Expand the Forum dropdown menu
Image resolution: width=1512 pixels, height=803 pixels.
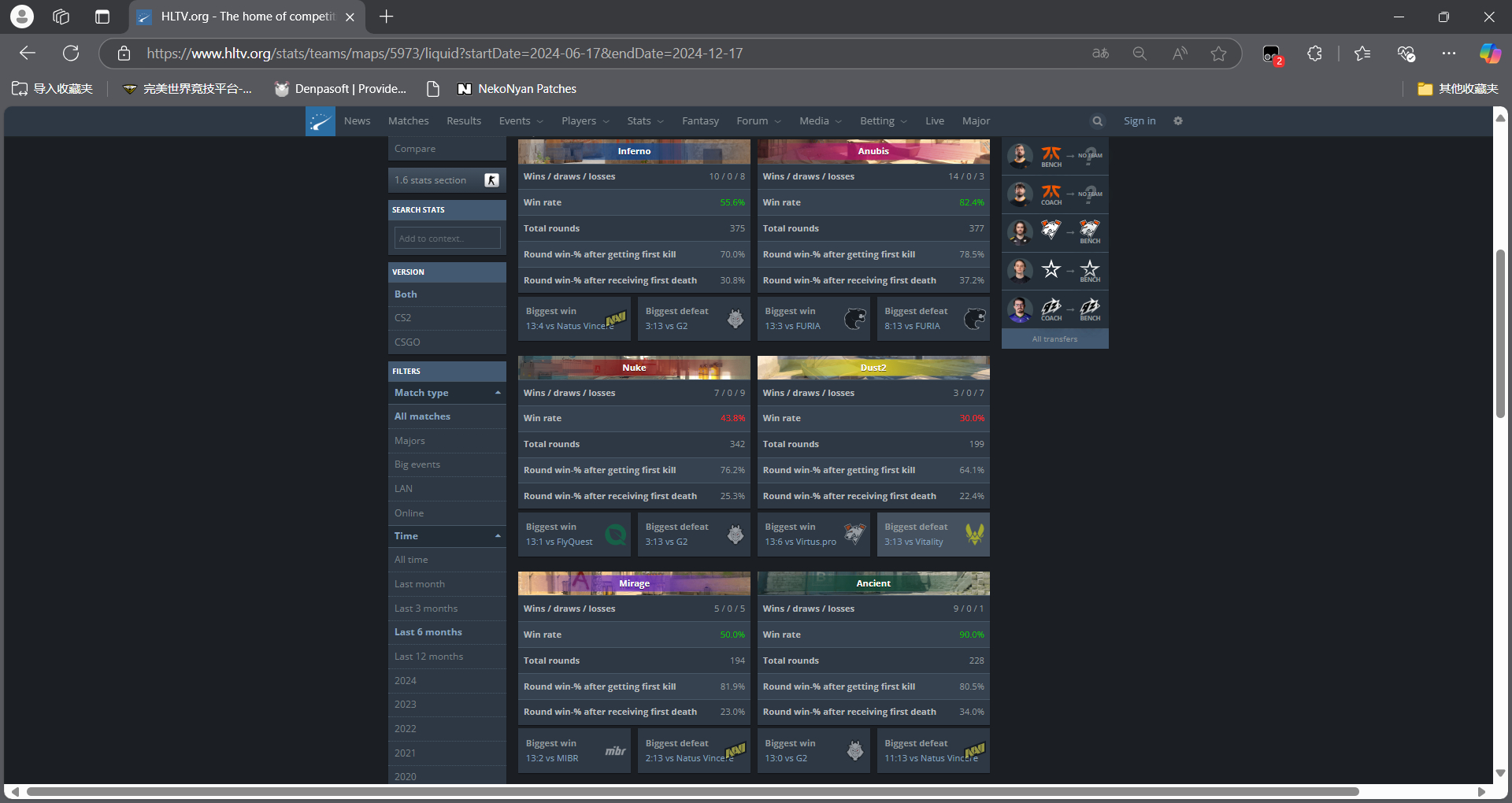coord(758,121)
